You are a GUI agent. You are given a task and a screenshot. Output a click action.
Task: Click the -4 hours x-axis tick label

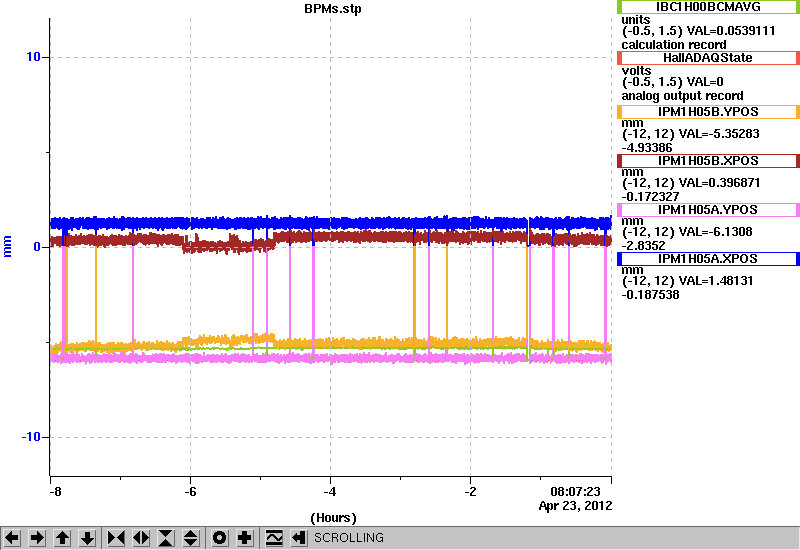[330, 492]
